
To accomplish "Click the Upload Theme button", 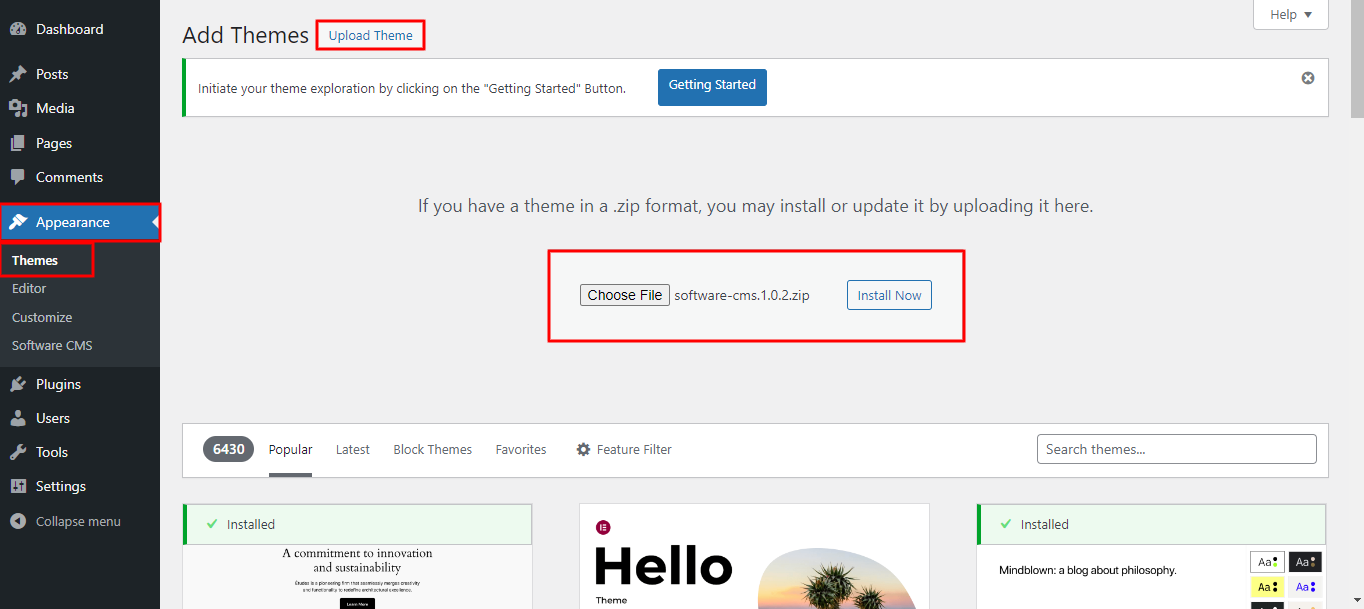I will (x=371, y=35).
